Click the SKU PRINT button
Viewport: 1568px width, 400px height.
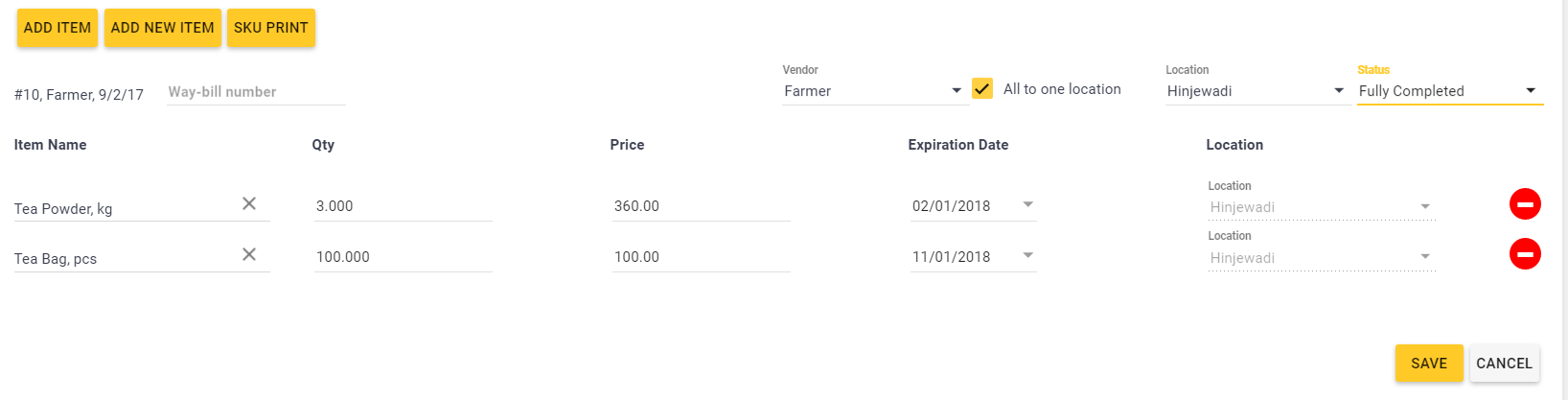click(x=271, y=28)
